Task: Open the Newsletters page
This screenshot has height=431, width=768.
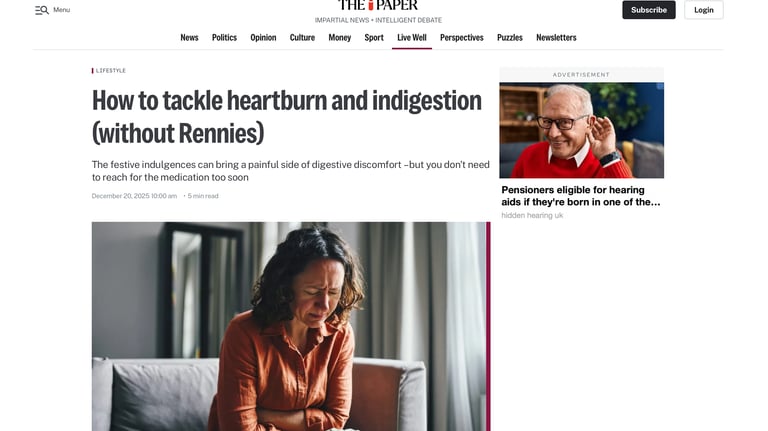Action: 556,38
